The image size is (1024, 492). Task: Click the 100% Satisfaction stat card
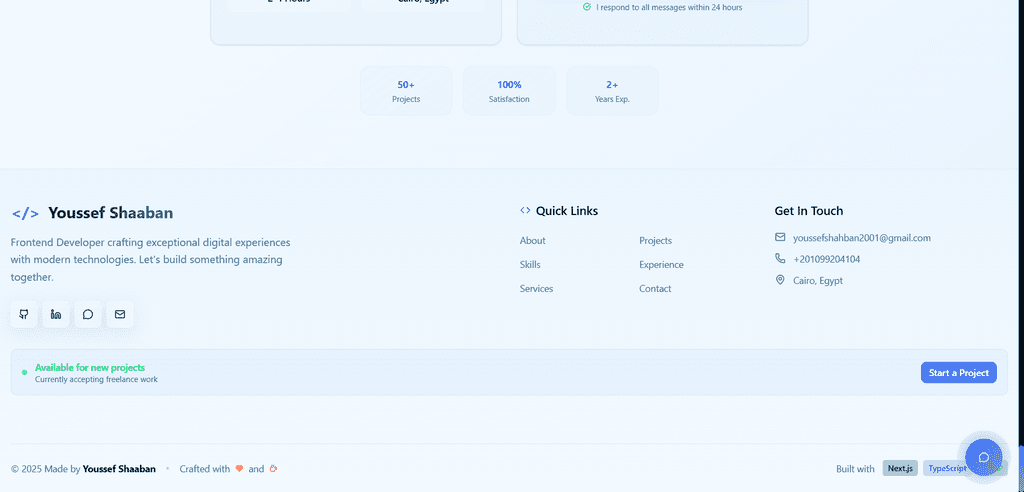pos(509,91)
